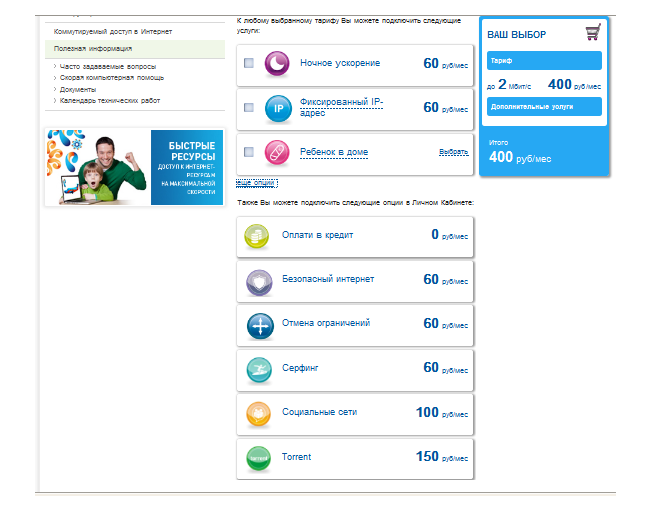Click the blue Отмена ограничений icon
The height and width of the screenshot is (516, 654).
click(x=258, y=326)
